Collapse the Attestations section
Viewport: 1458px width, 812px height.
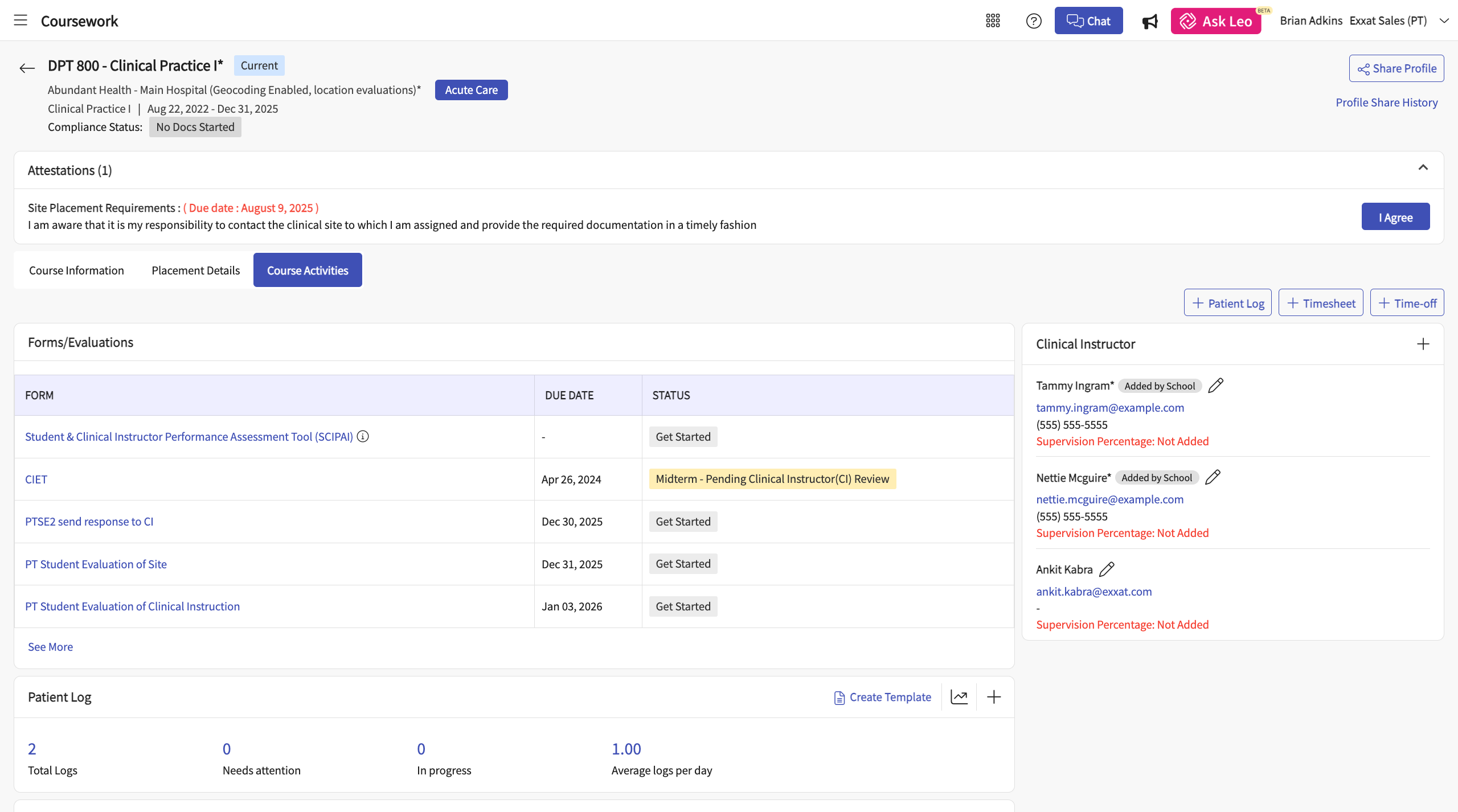[1423, 168]
